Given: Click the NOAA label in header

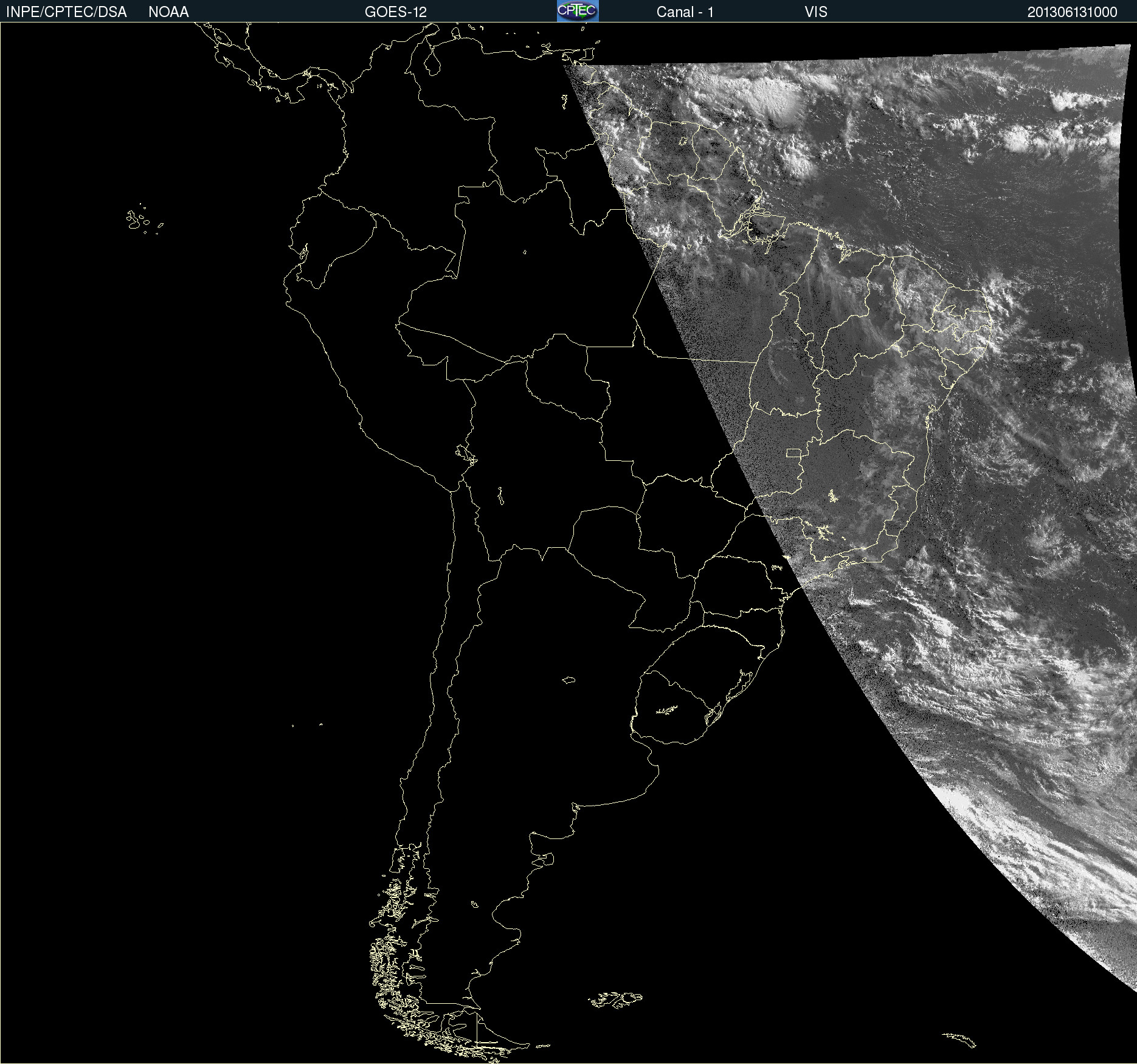Looking at the screenshot, I should [x=168, y=12].
